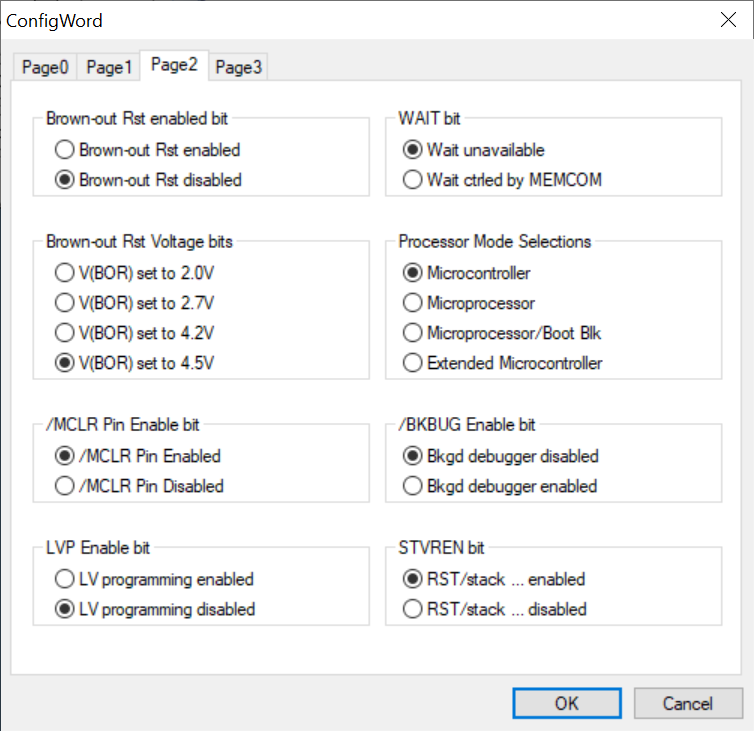Enable LV programming option
Screen dimensions: 754x731
tap(154, 579)
